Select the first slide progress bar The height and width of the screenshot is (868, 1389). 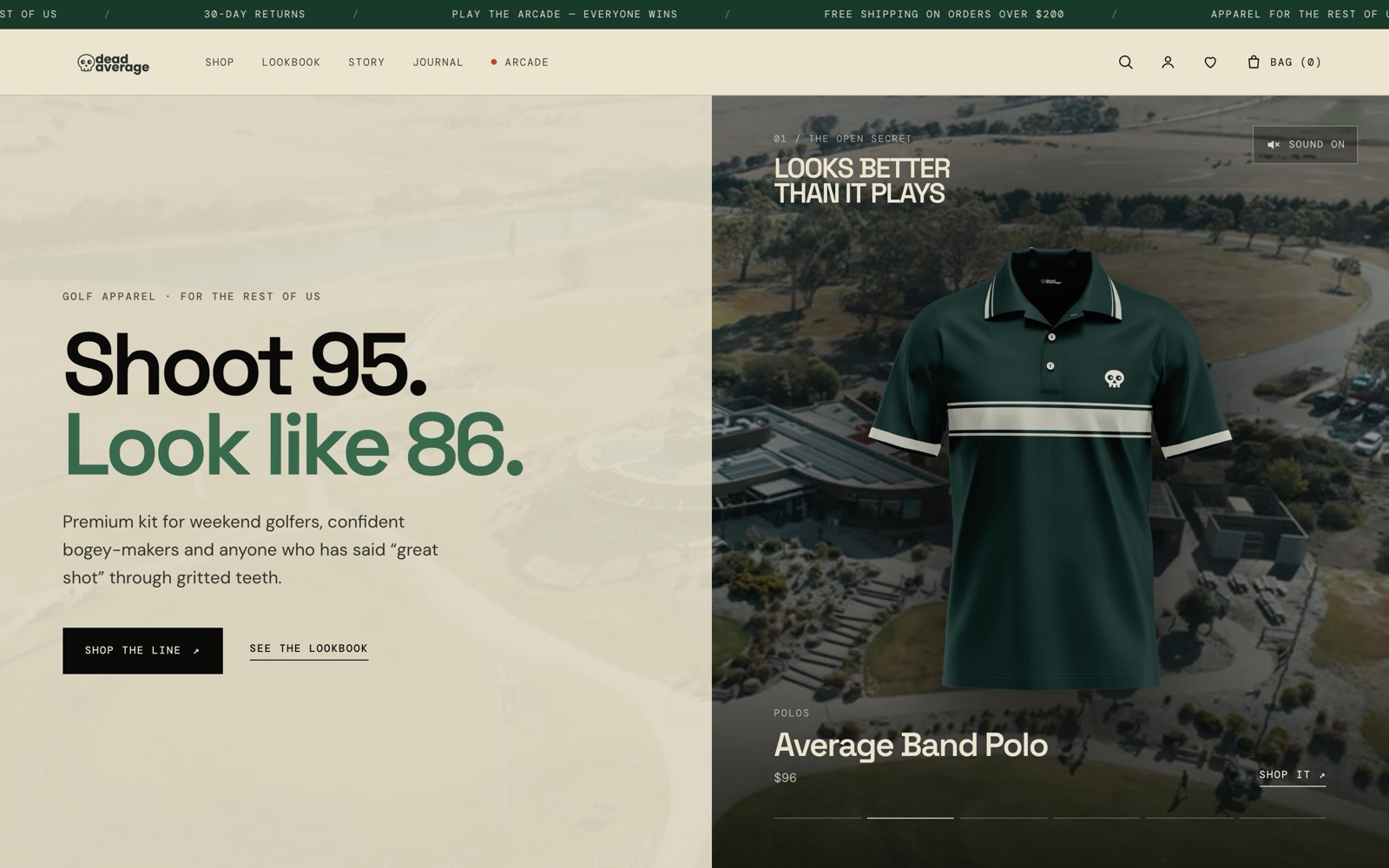(x=817, y=818)
